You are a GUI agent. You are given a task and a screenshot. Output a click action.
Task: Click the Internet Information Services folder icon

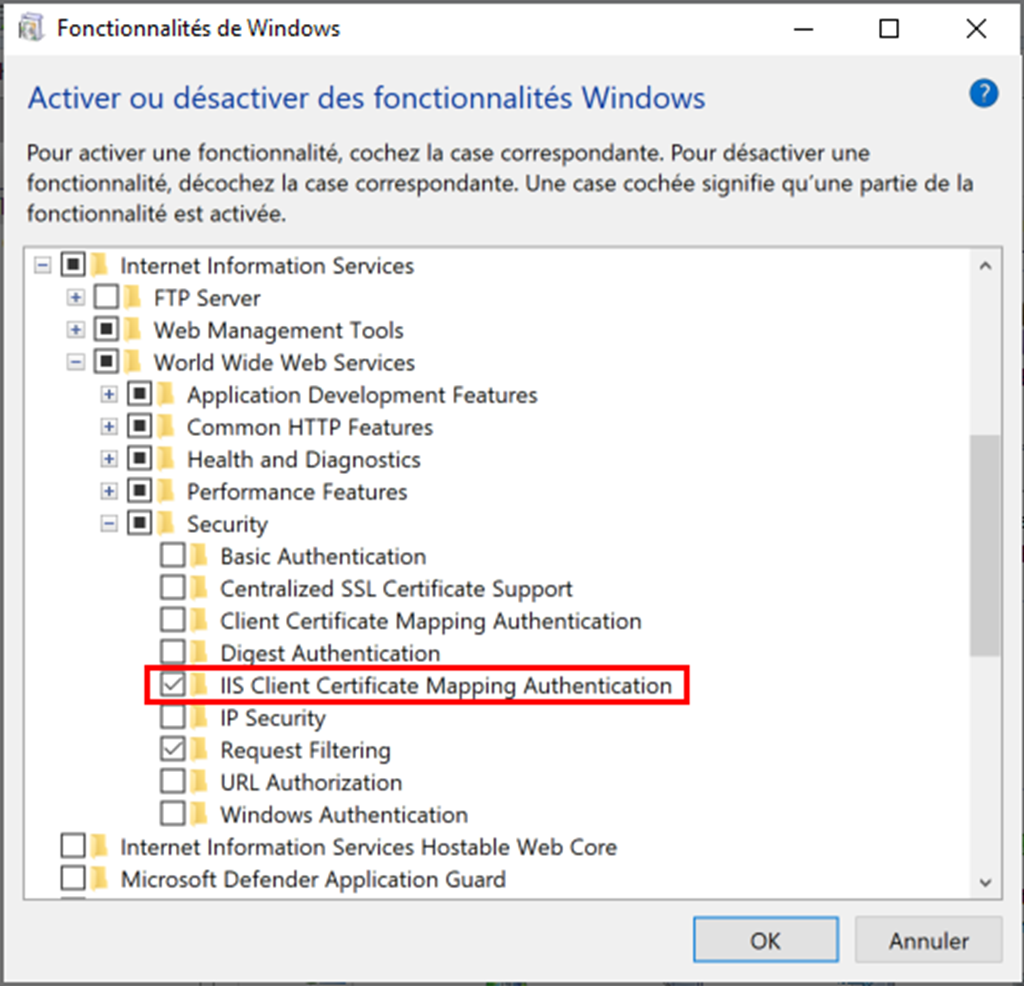pyautogui.click(x=100, y=265)
